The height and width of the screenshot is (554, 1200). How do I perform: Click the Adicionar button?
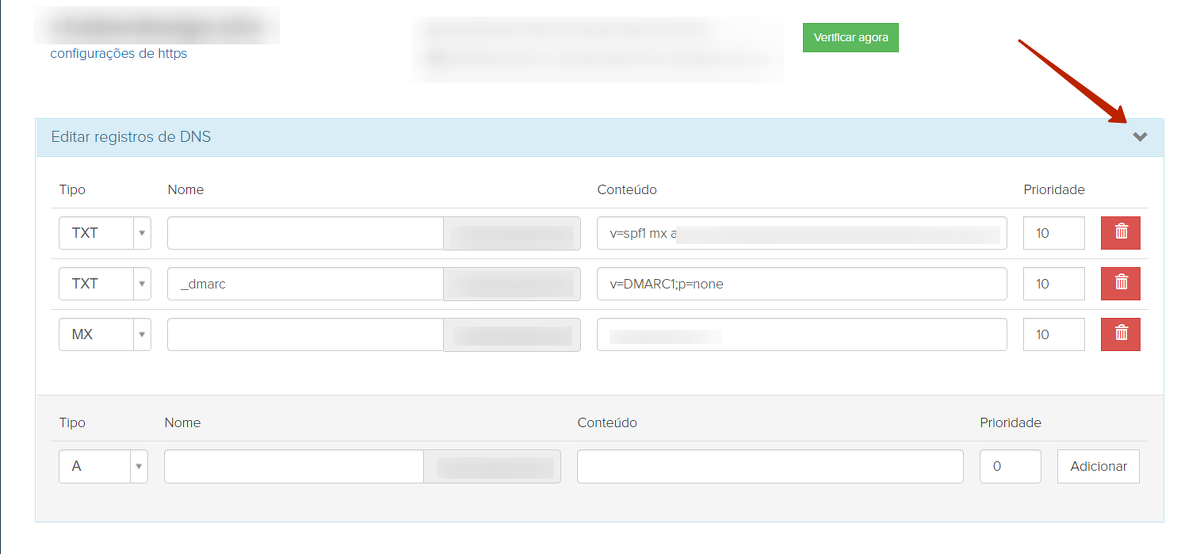(1098, 466)
